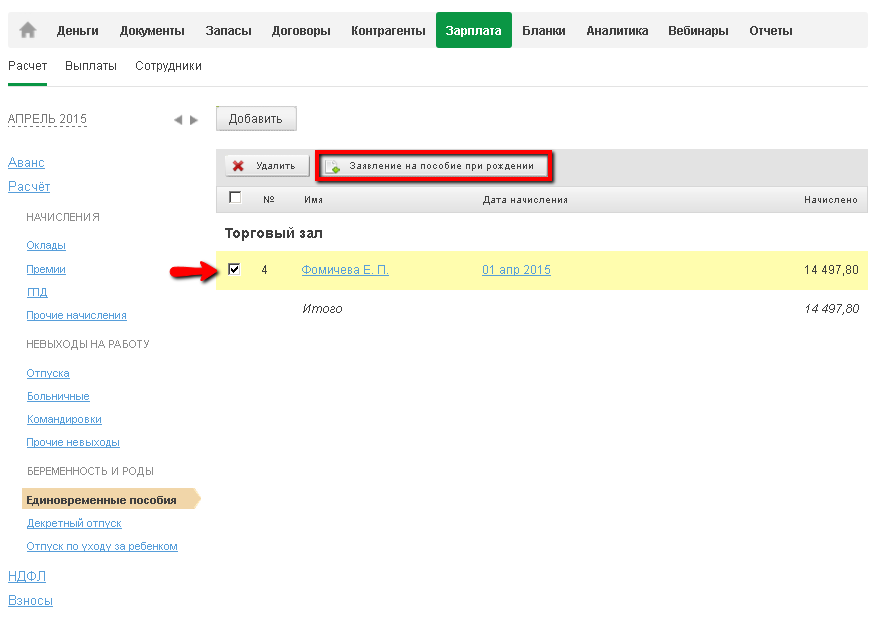This screenshot has height=625, width=876.
Task: Click 14 497,80 amount in Фомичева row
Action: click(x=831, y=270)
